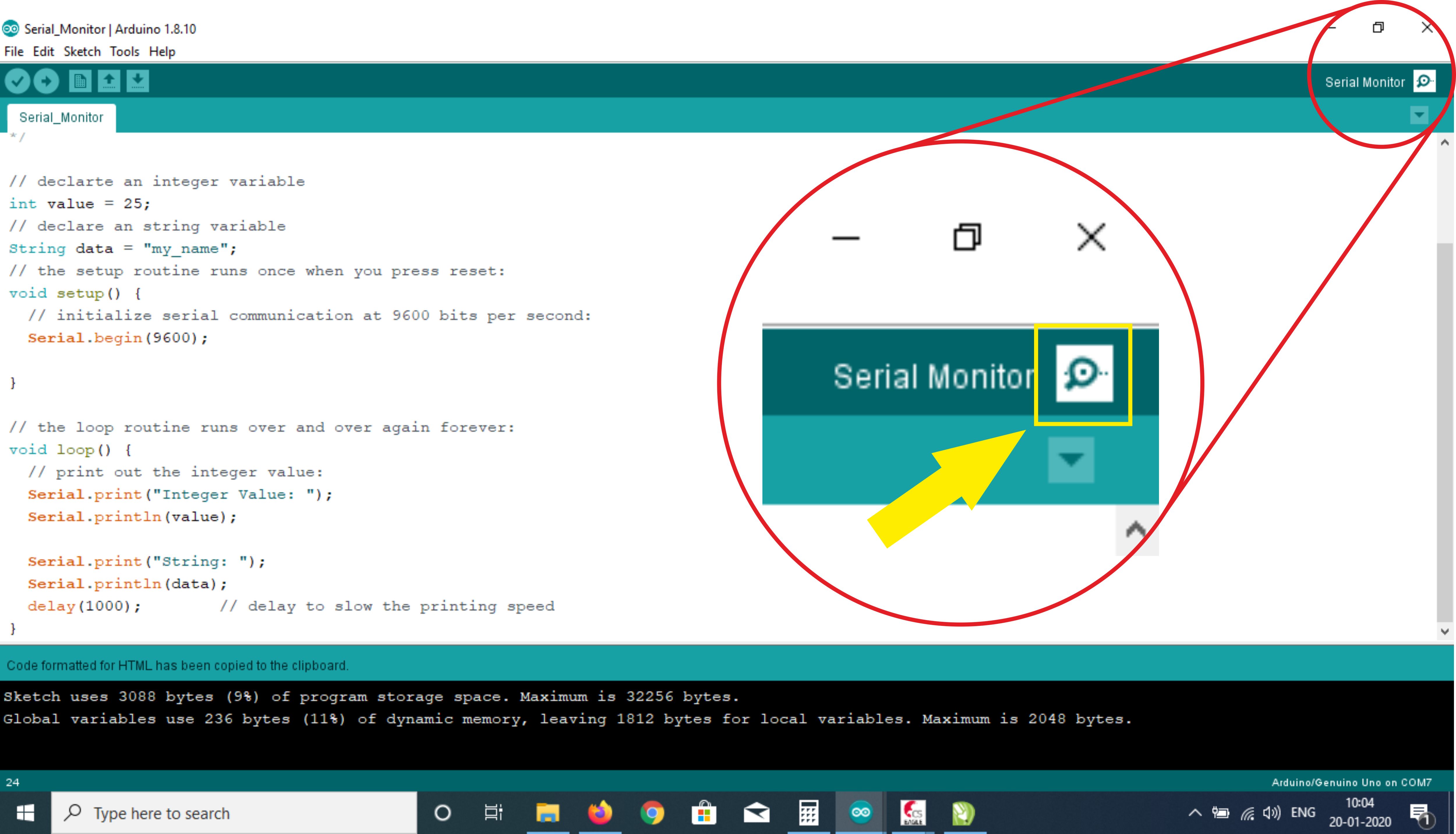Open the Edit menu
1456x834 pixels.
tap(44, 52)
